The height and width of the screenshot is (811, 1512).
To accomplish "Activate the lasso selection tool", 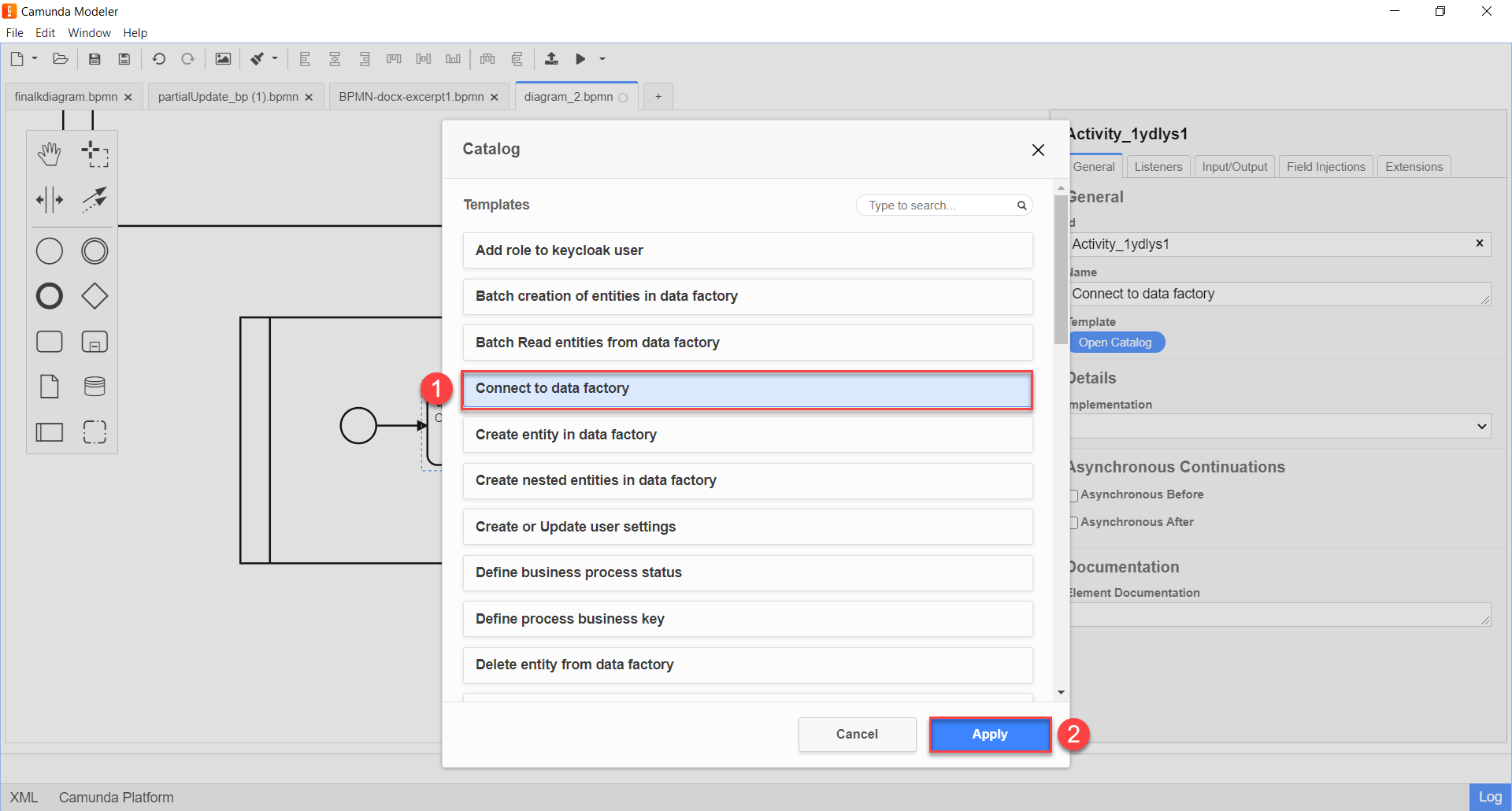I will point(94,154).
